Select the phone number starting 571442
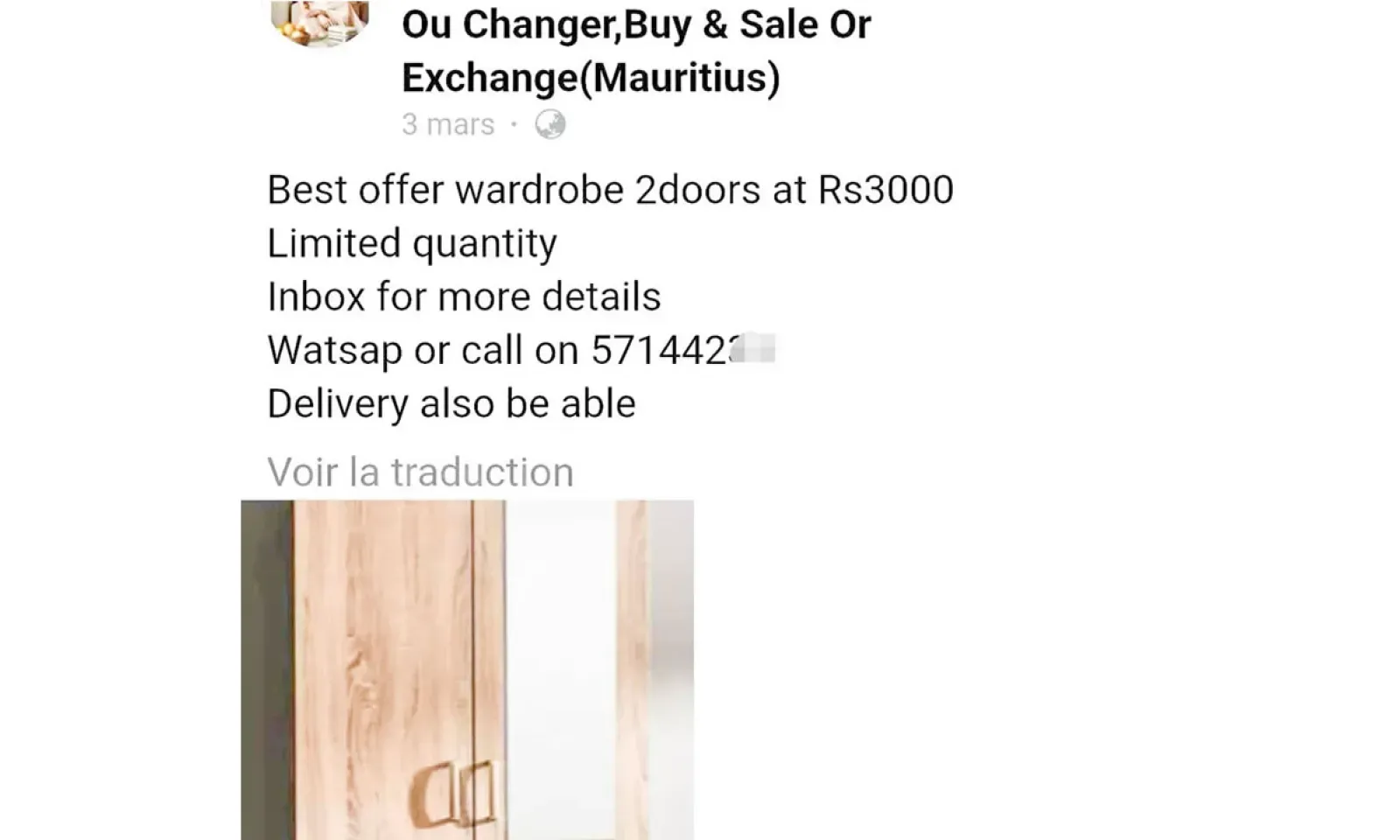This screenshot has height=840, width=1400. [682, 350]
